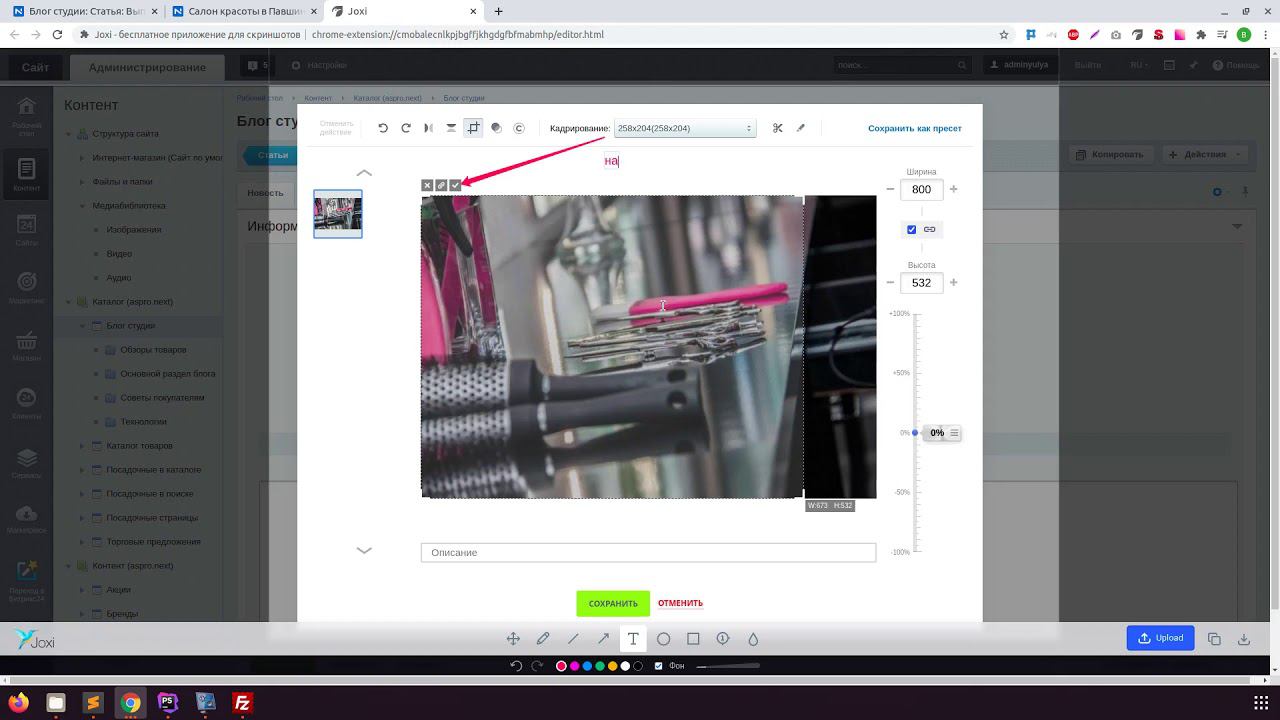
Task: Select the Joxi text tool
Action: pos(633,639)
